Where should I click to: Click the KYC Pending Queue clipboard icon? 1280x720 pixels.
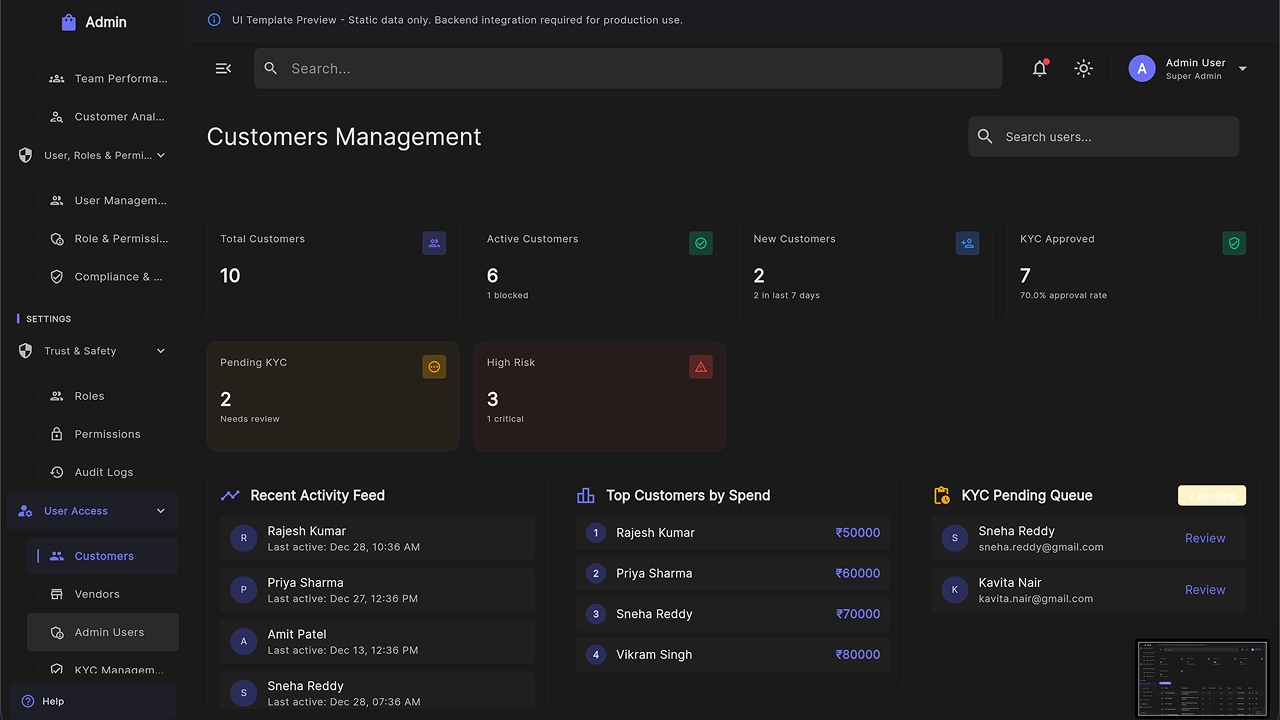[942, 495]
